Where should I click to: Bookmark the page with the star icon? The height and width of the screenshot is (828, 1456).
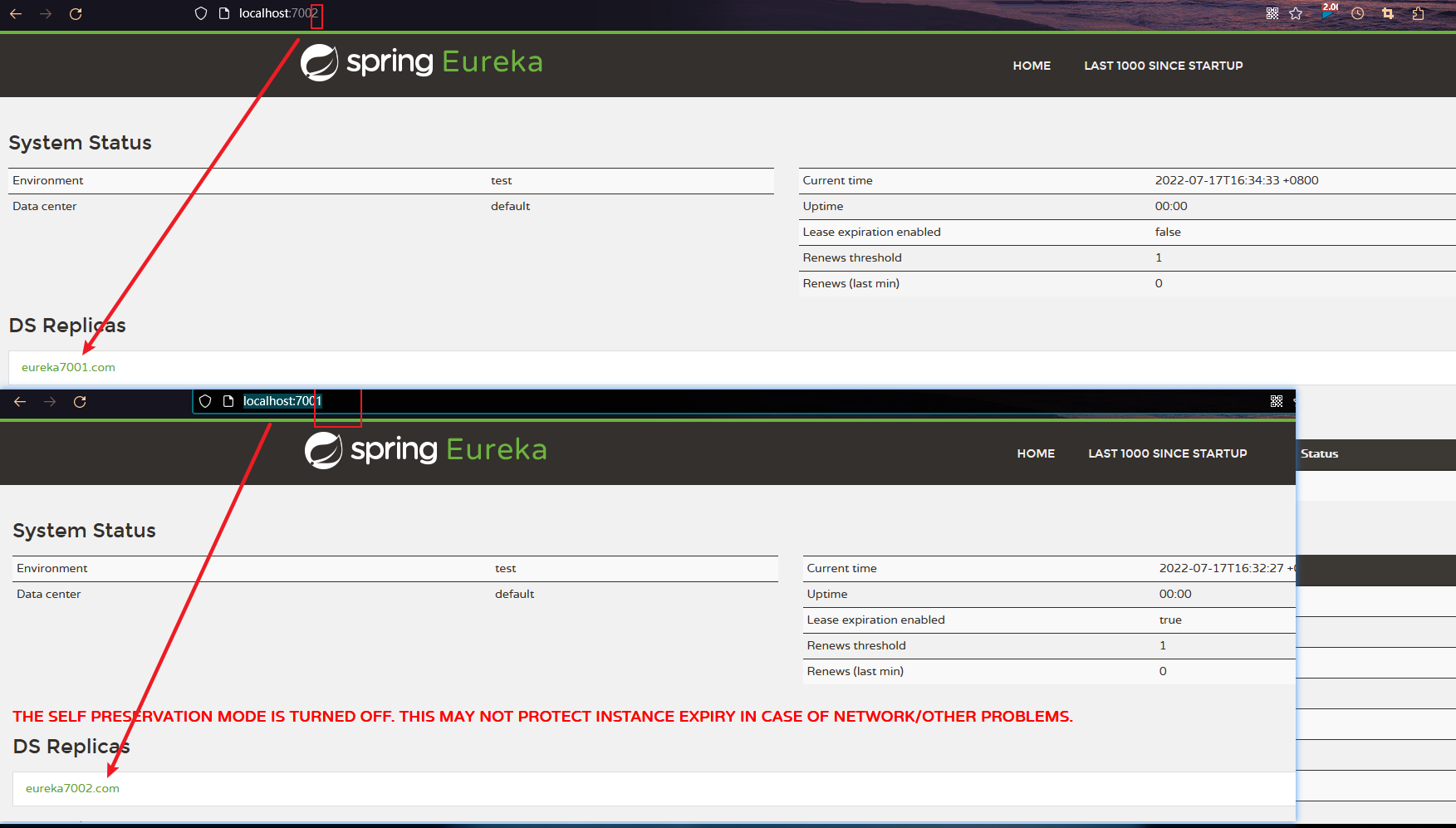coord(1296,13)
